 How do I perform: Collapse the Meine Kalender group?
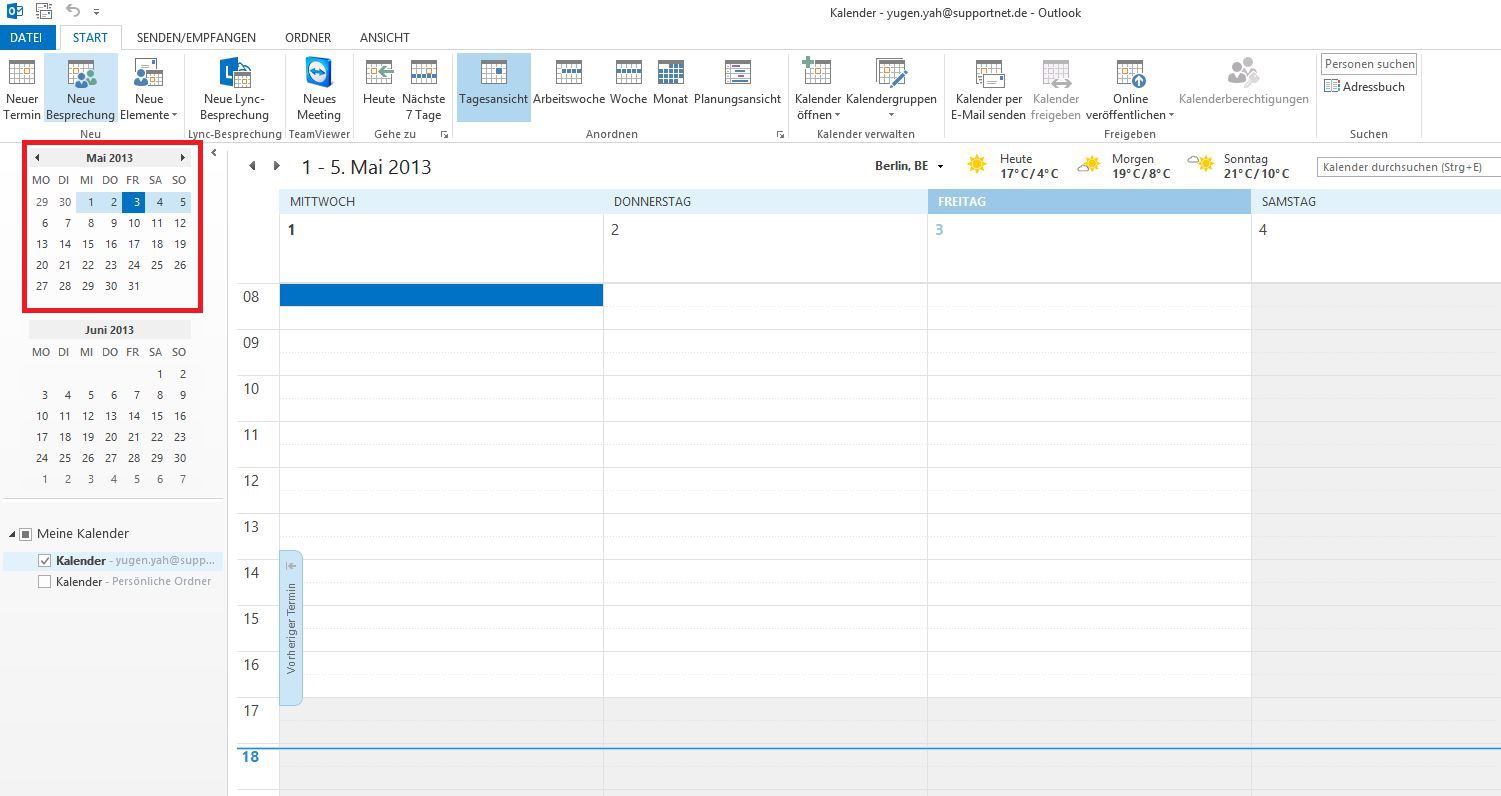point(12,533)
